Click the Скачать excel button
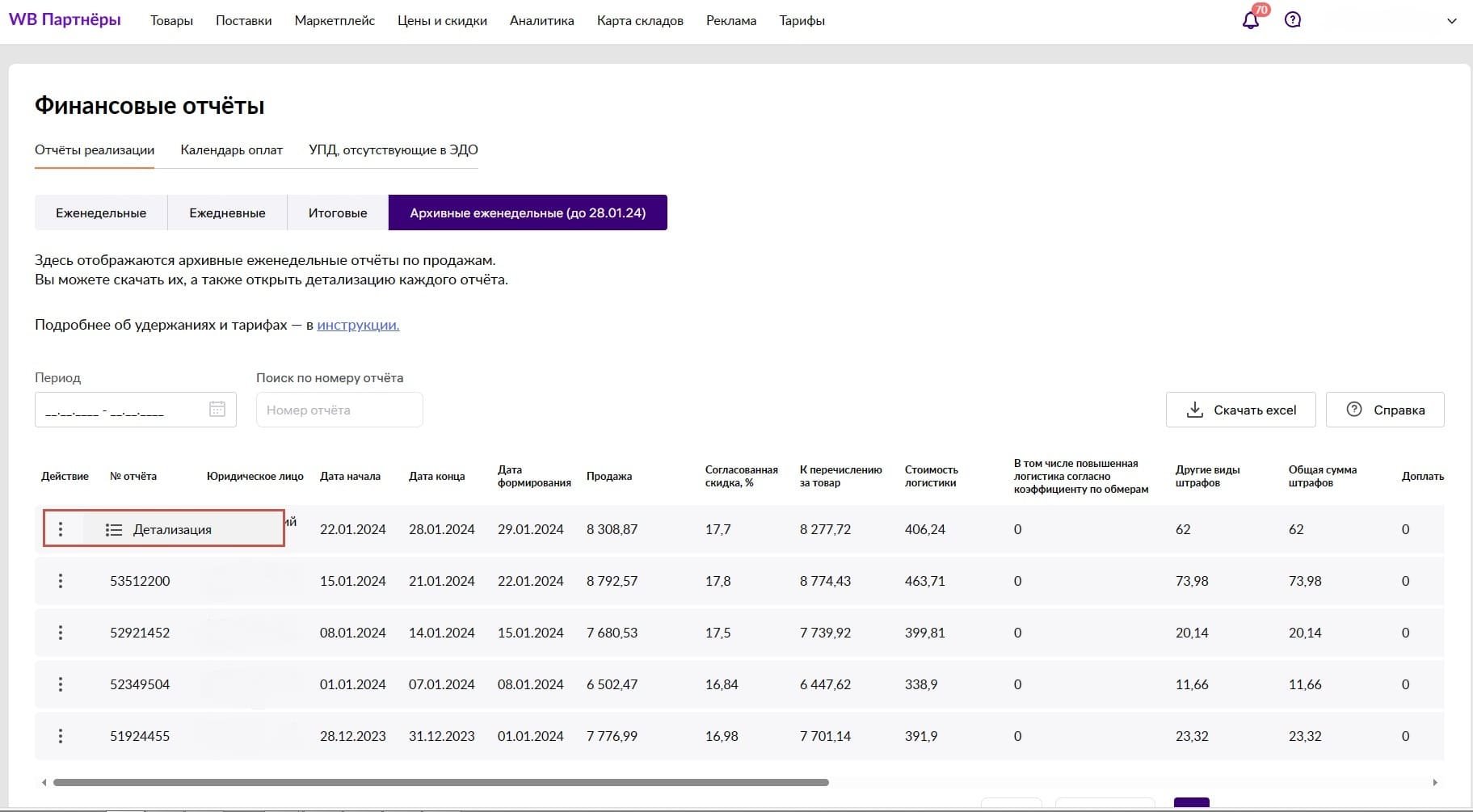 1240,410
